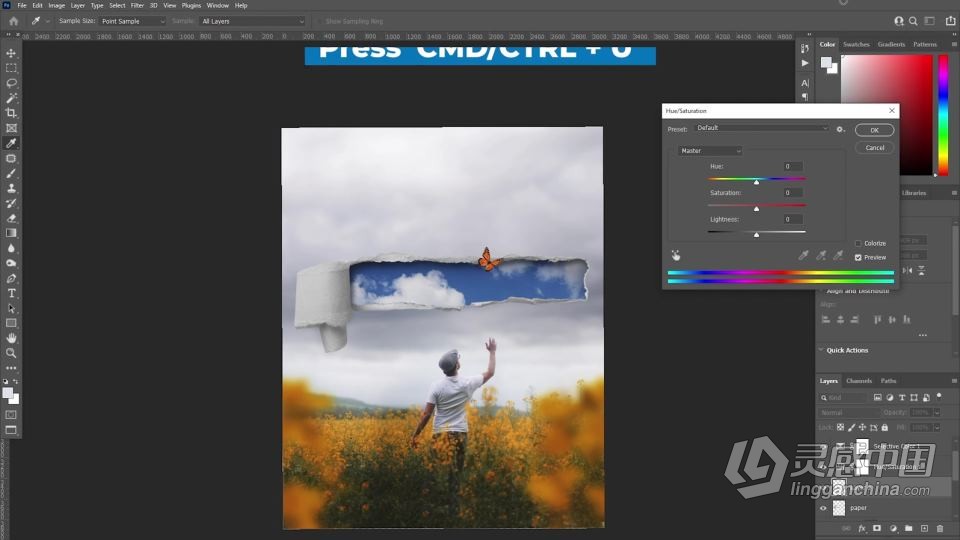This screenshot has height=540, width=960.
Task: Open the layer blend mode Normal dropdown
Action: [849, 413]
